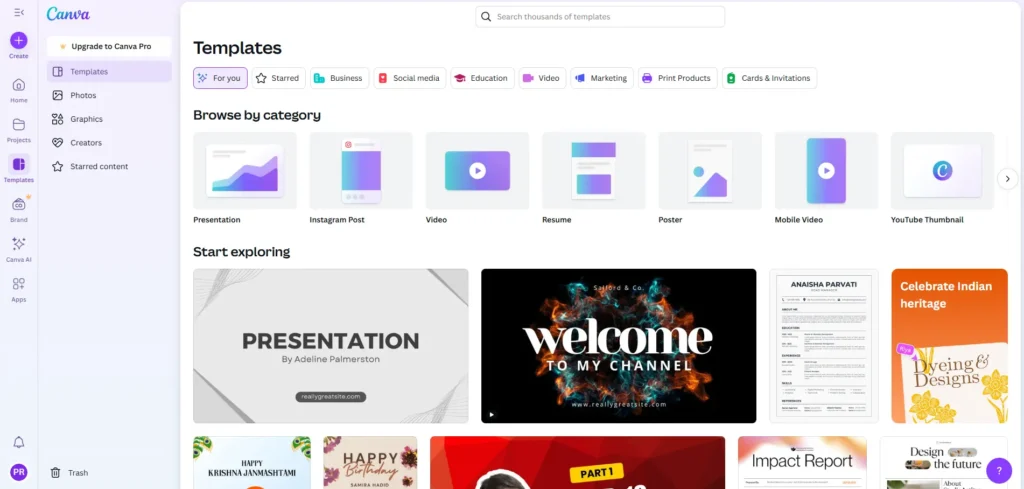Open Graphics in the side menu
This screenshot has height=489, width=1024.
109,119
